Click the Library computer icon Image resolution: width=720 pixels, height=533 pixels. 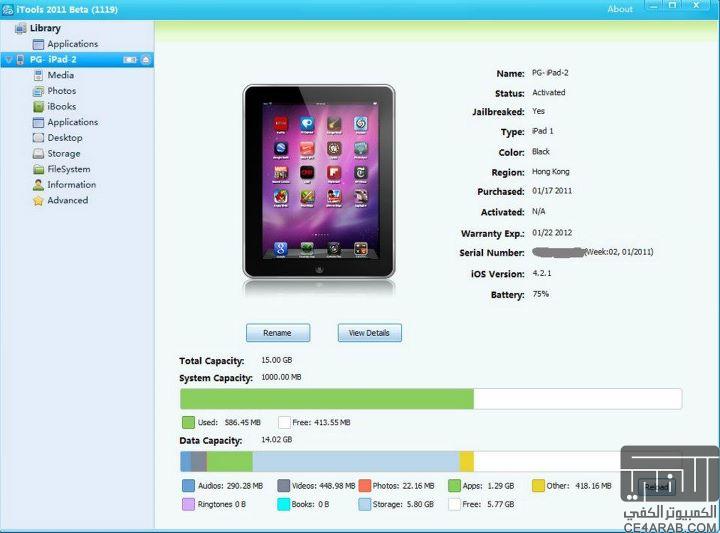(20, 28)
